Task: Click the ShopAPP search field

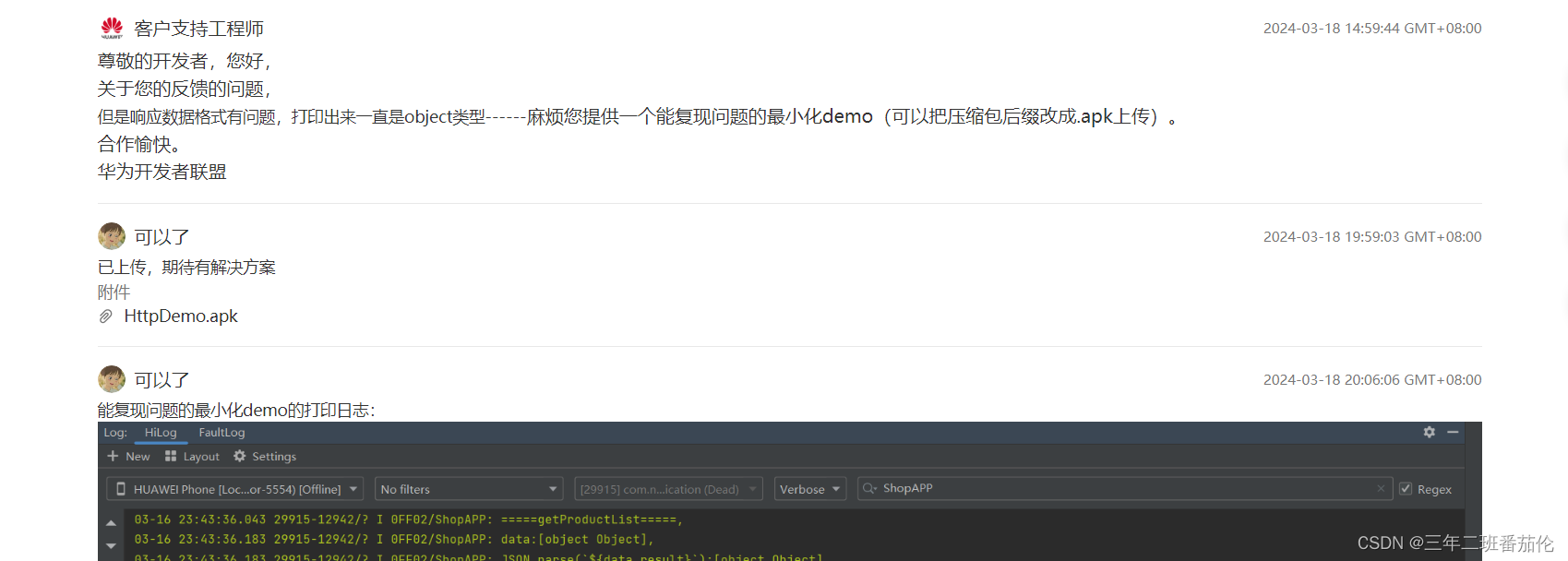Action: coord(1124,488)
